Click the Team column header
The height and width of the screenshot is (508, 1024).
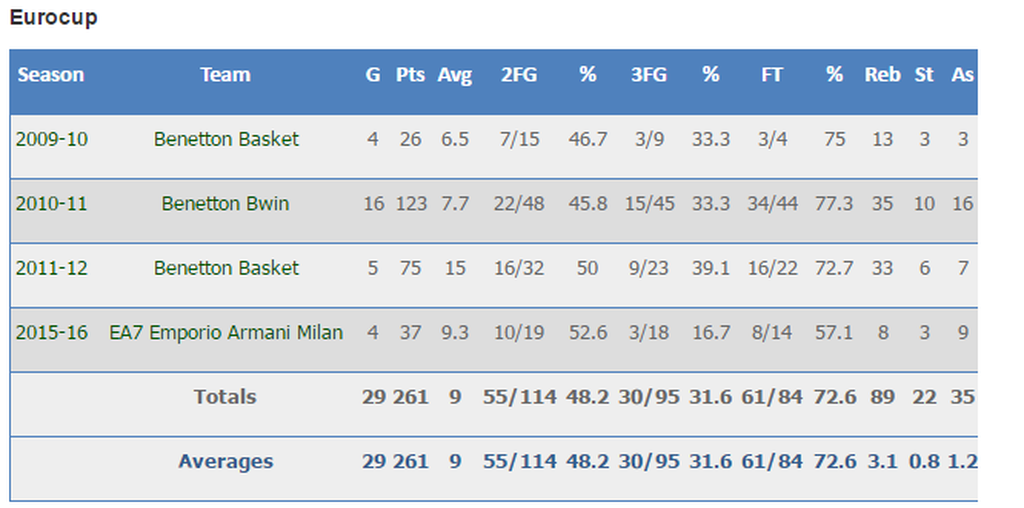tap(226, 75)
